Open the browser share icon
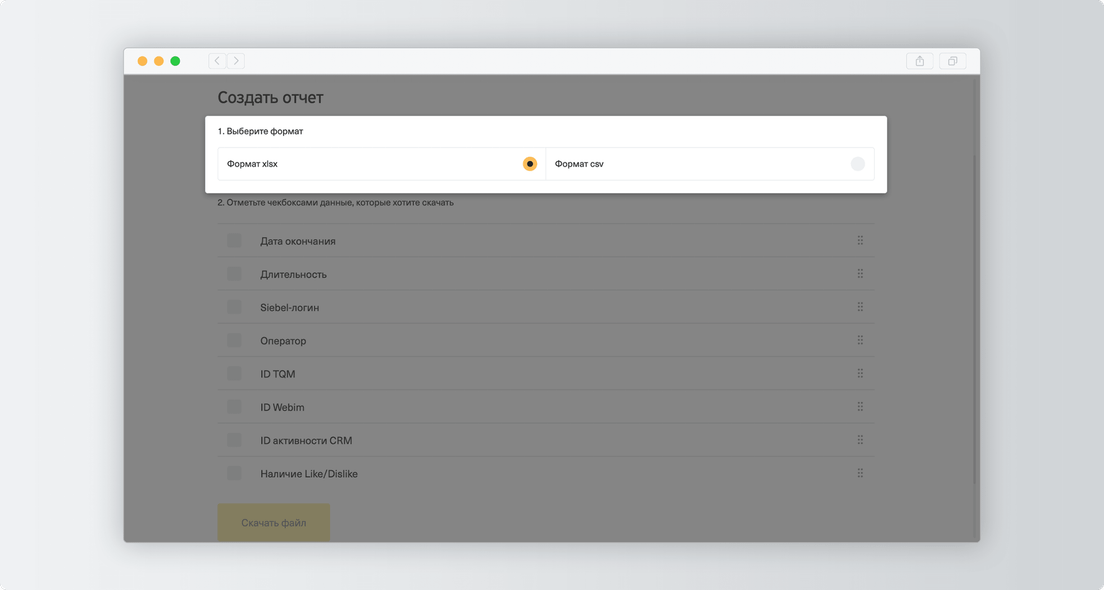Screen dimensions: 1104x590 [920, 61]
